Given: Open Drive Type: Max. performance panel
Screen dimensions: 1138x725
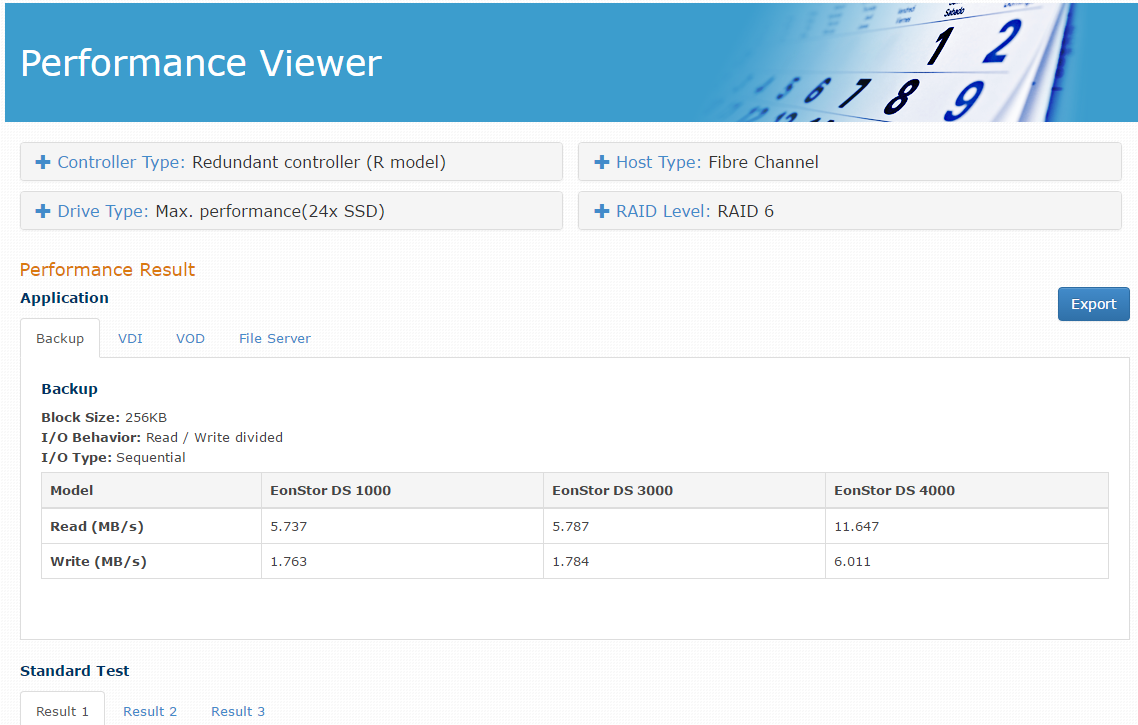Looking at the screenshot, I should click(291, 210).
